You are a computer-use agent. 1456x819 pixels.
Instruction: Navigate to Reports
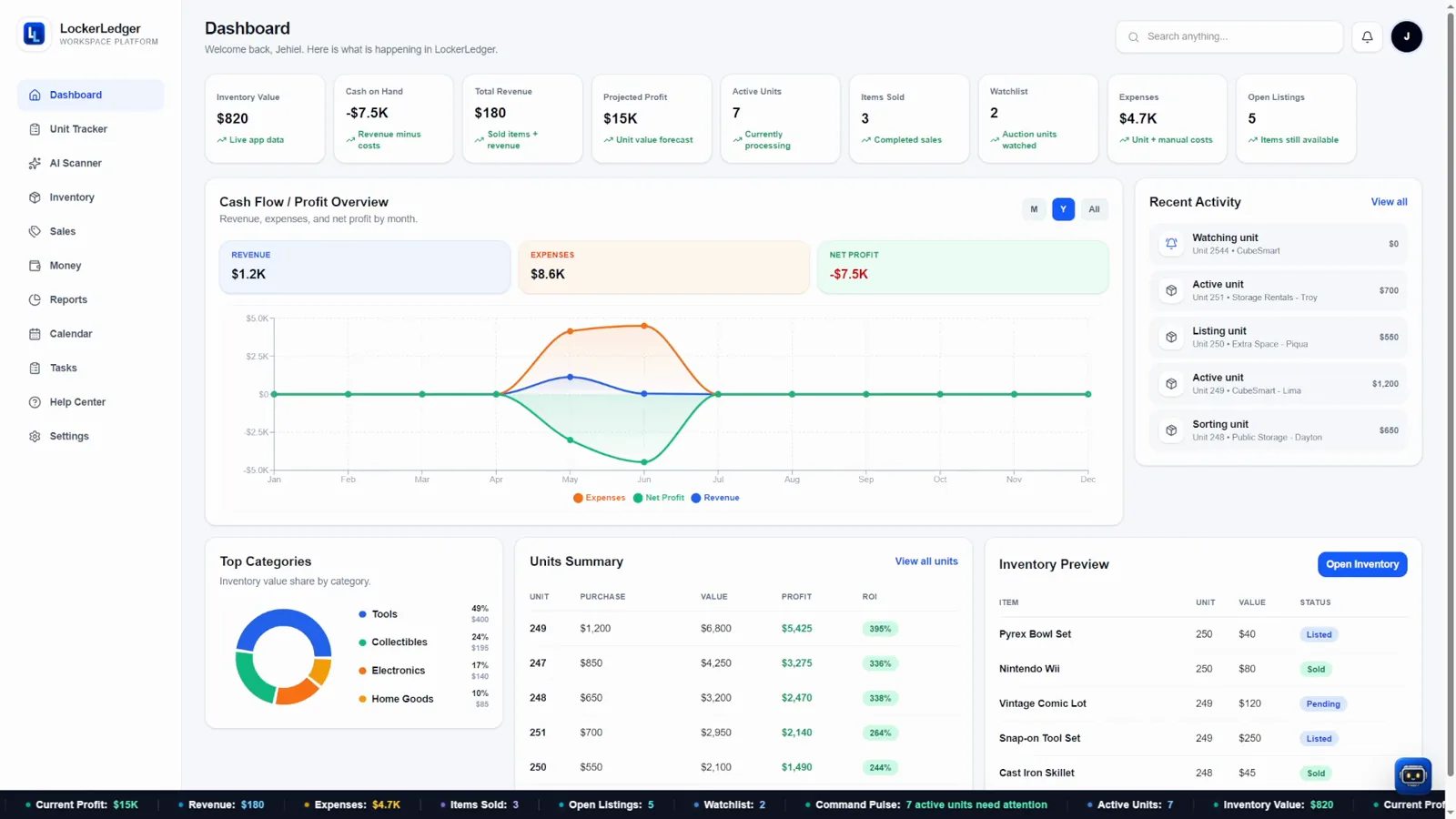[90, 299]
